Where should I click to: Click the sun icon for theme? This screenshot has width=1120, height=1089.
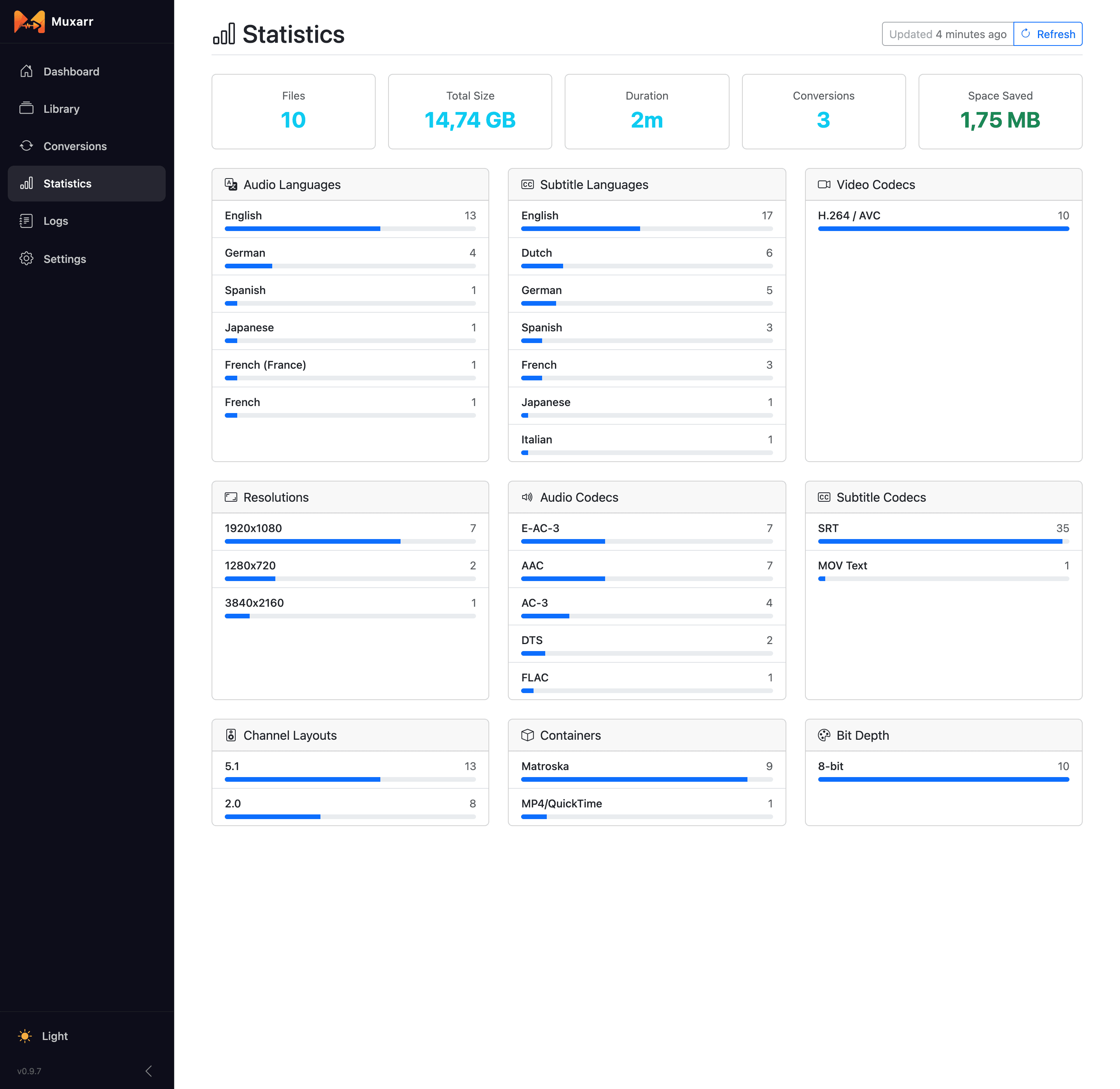coord(25,1036)
